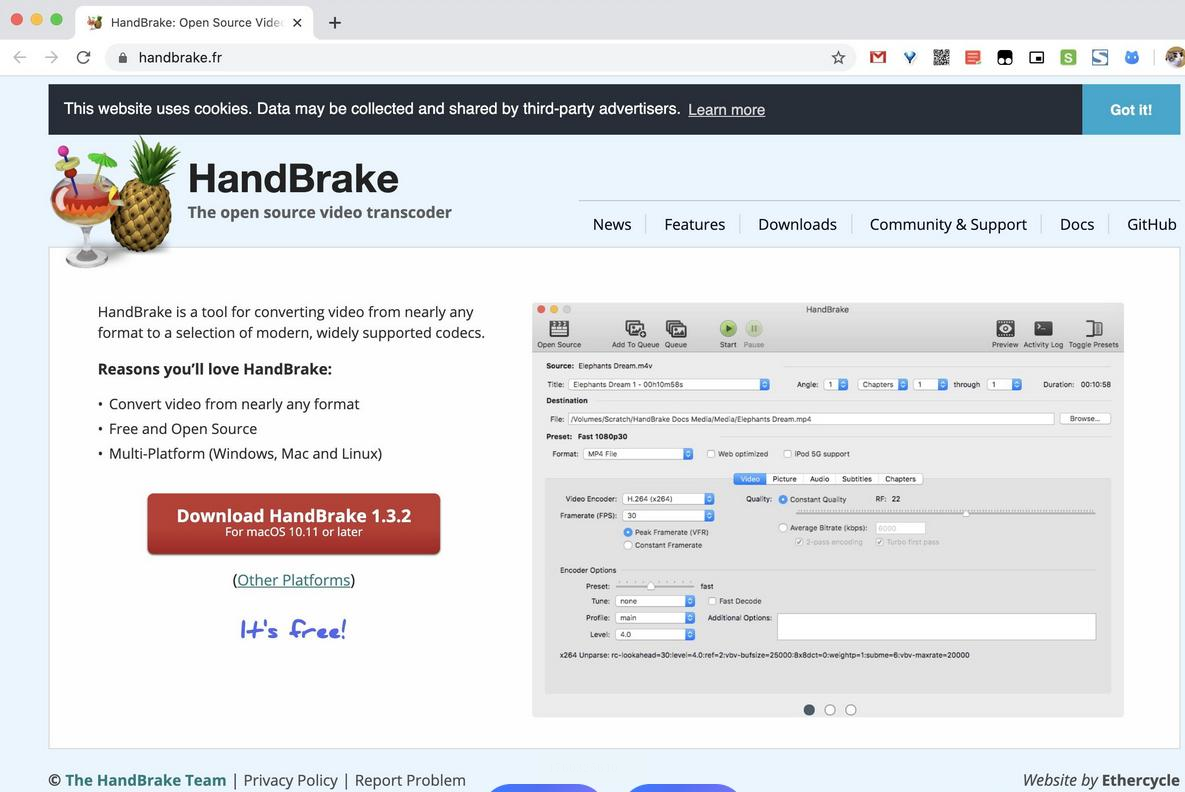
Task: Click the RF quality slider
Action: [x=945, y=512]
